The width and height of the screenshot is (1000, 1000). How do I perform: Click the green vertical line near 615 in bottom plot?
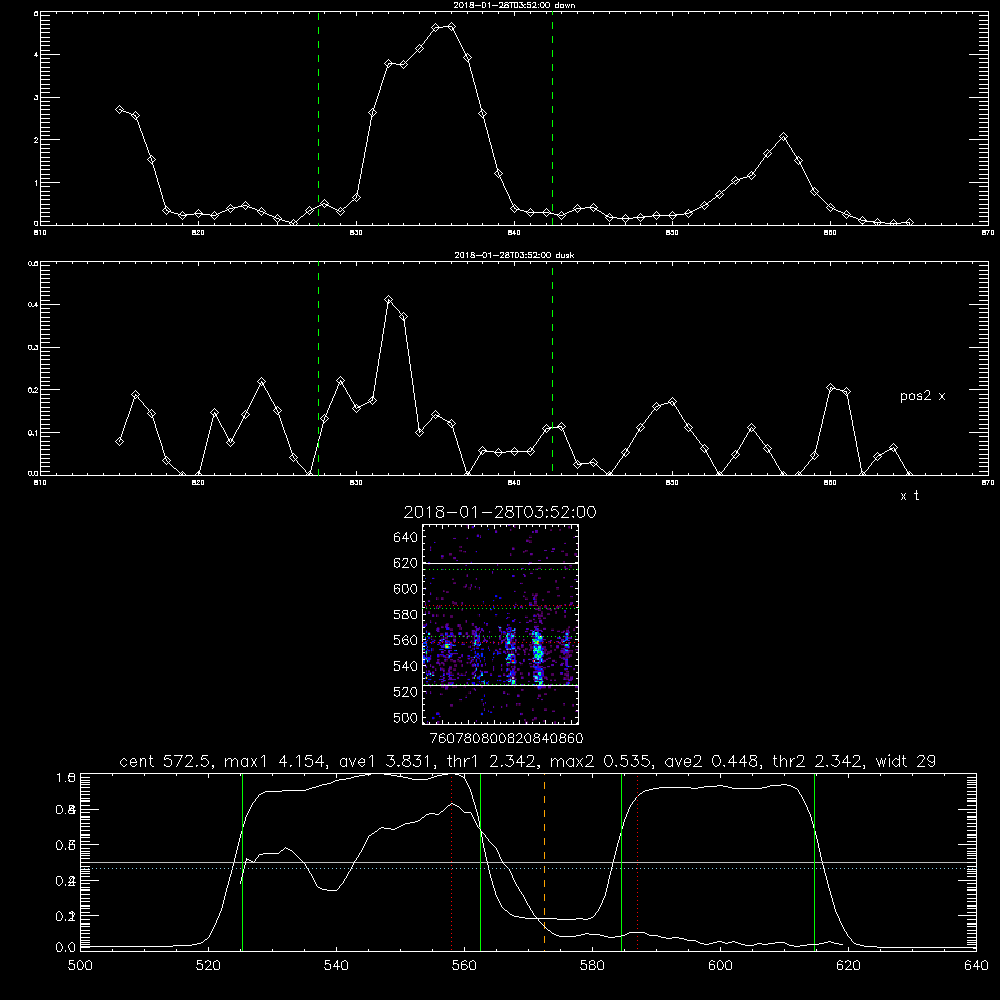(814, 861)
